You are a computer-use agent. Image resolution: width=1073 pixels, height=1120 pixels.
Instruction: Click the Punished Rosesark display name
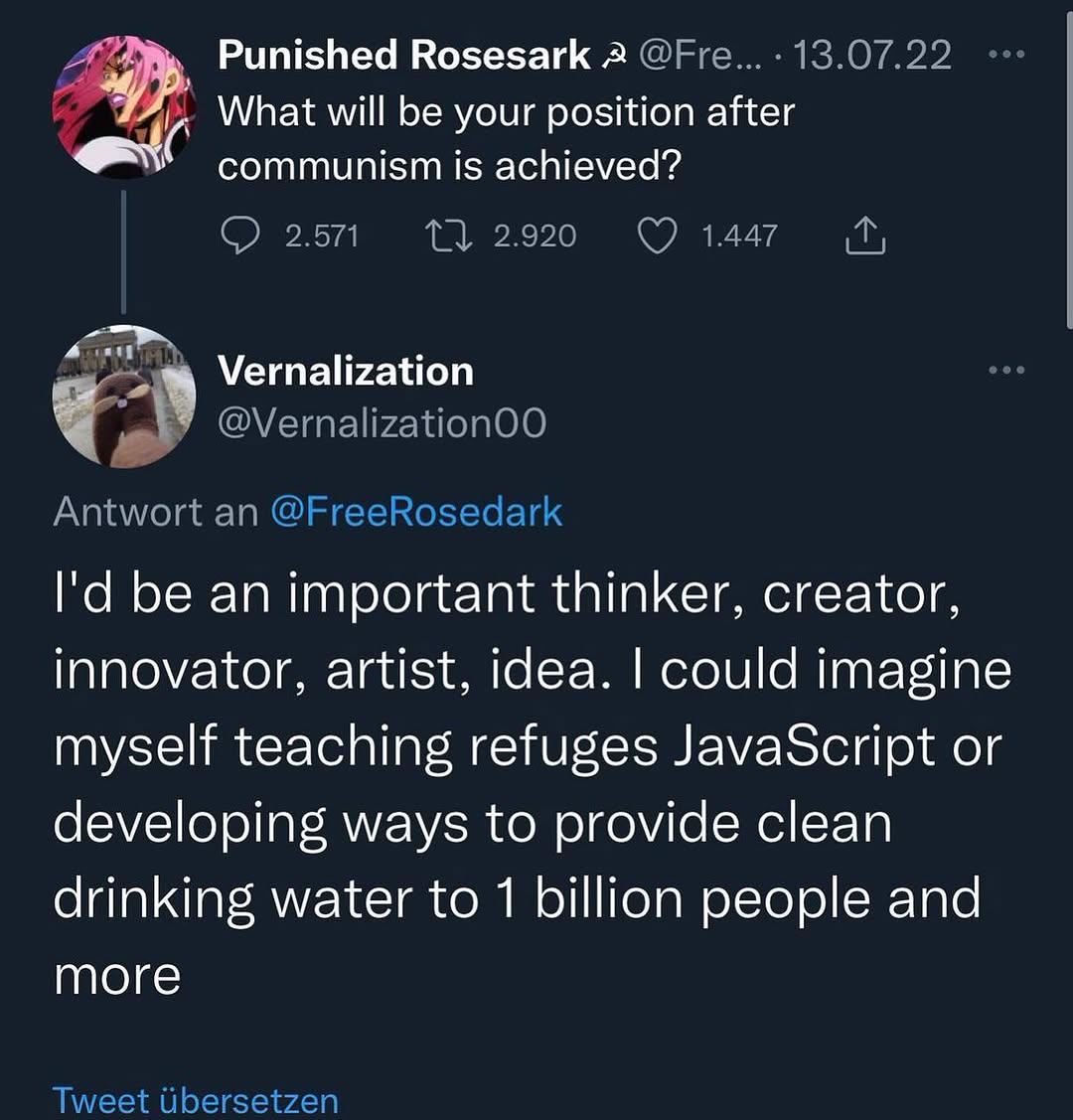[403, 55]
